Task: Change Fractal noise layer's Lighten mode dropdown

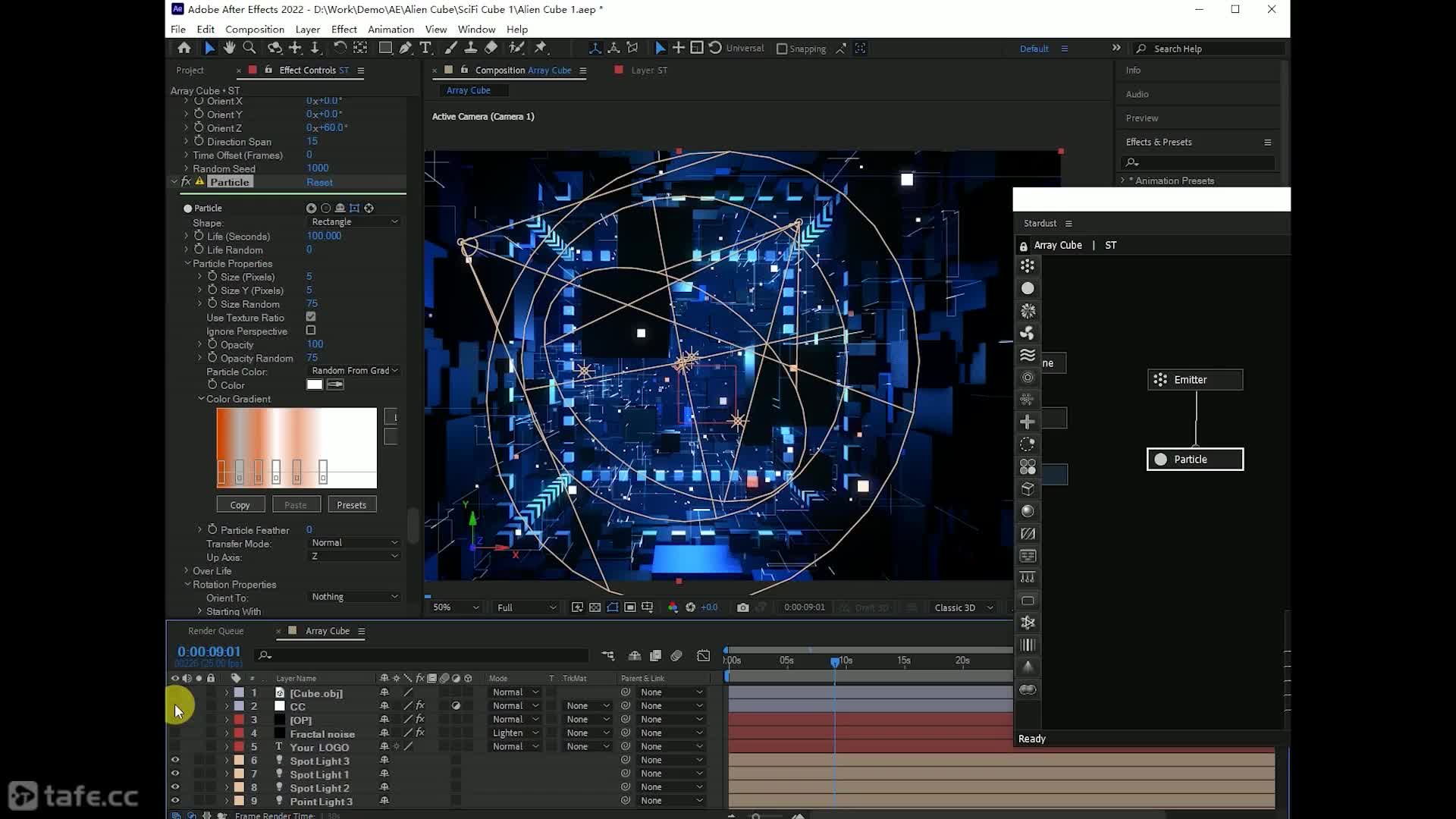Action: pos(515,733)
